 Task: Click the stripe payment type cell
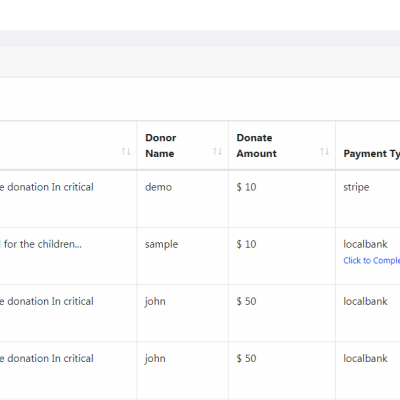point(356,187)
